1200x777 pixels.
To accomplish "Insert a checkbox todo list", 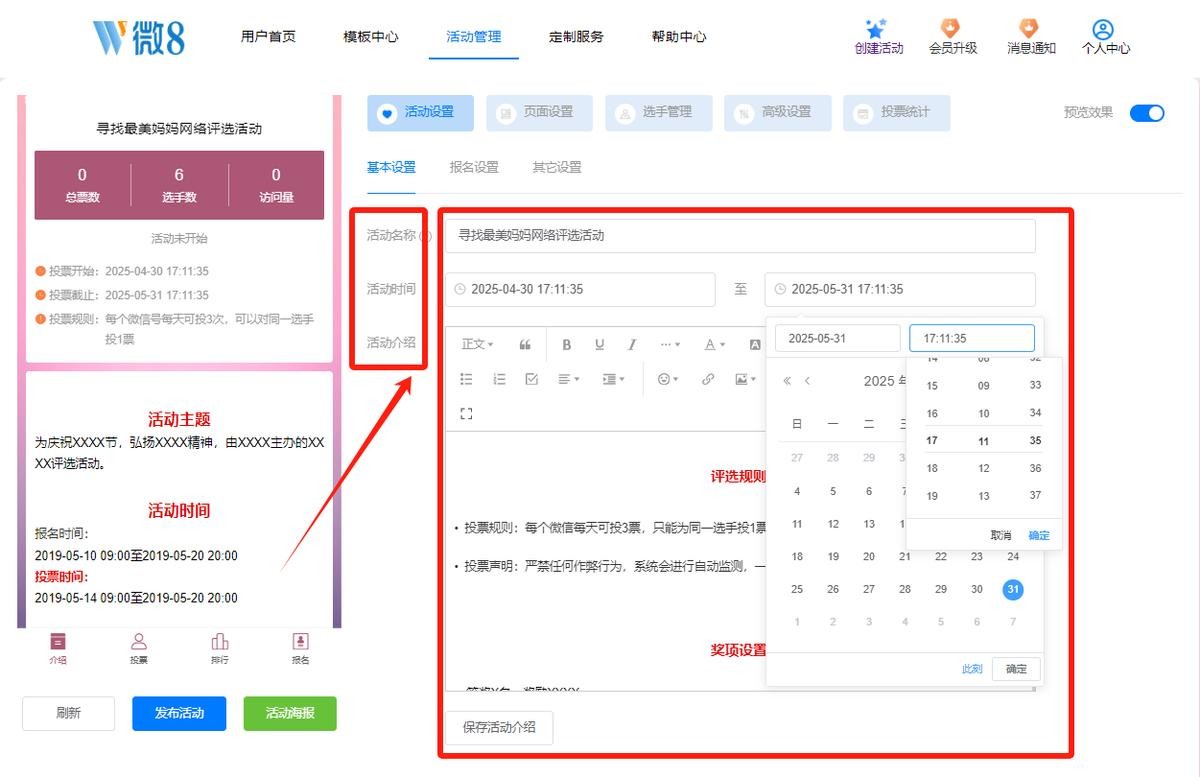I will coord(532,379).
